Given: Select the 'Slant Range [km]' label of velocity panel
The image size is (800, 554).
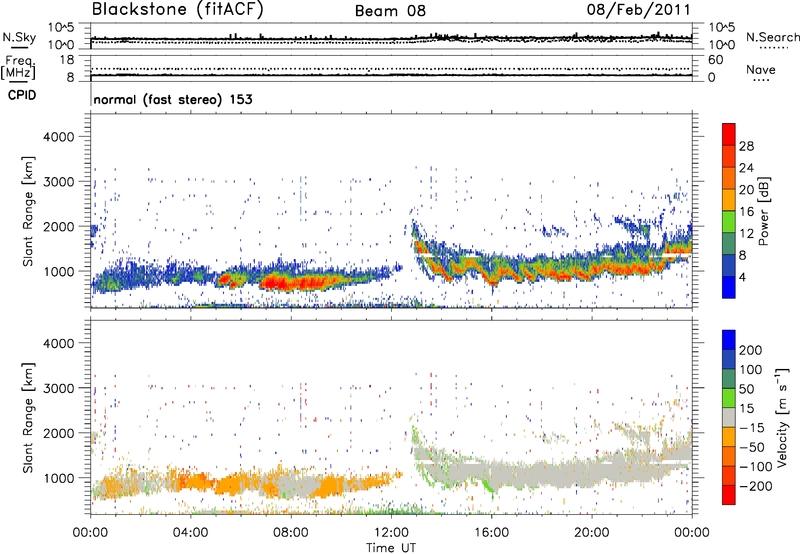Looking at the screenshot, I should 28,418.
